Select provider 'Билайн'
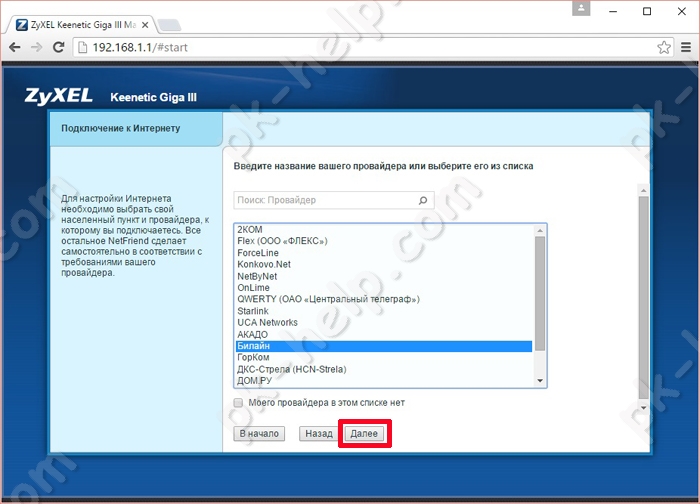Viewport: 700px width, 504px height. pyautogui.click(x=384, y=346)
